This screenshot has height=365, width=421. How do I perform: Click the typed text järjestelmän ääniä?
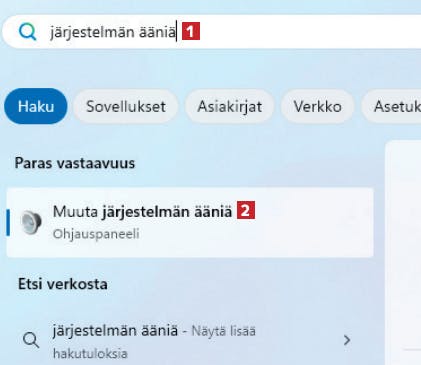click(113, 32)
